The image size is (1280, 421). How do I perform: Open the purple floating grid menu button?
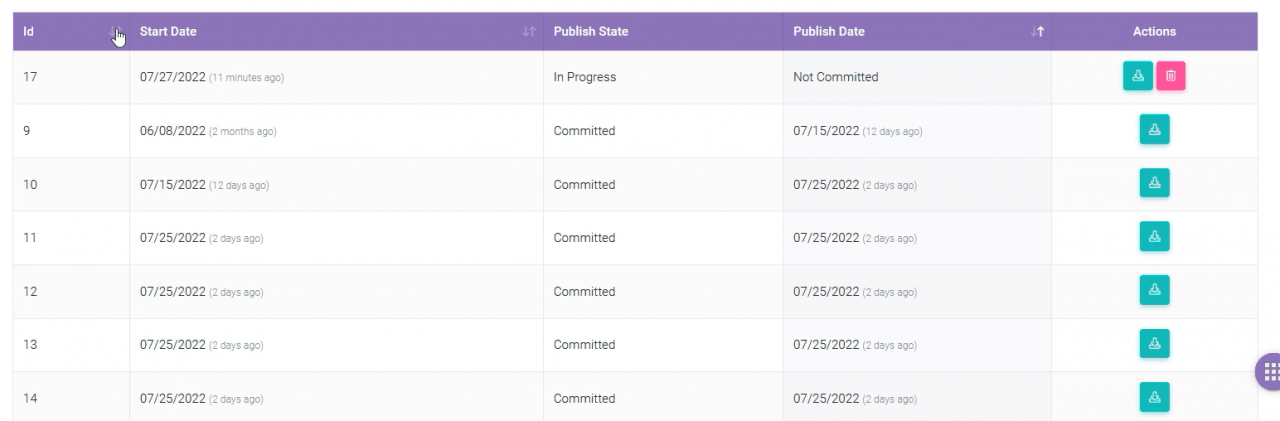(1270, 372)
